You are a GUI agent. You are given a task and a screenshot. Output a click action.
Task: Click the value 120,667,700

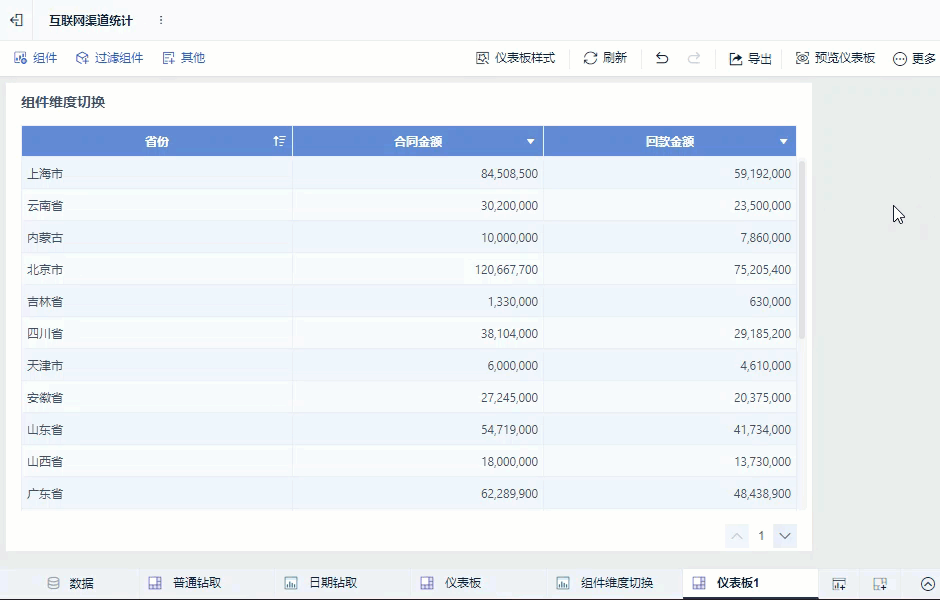click(x=506, y=270)
